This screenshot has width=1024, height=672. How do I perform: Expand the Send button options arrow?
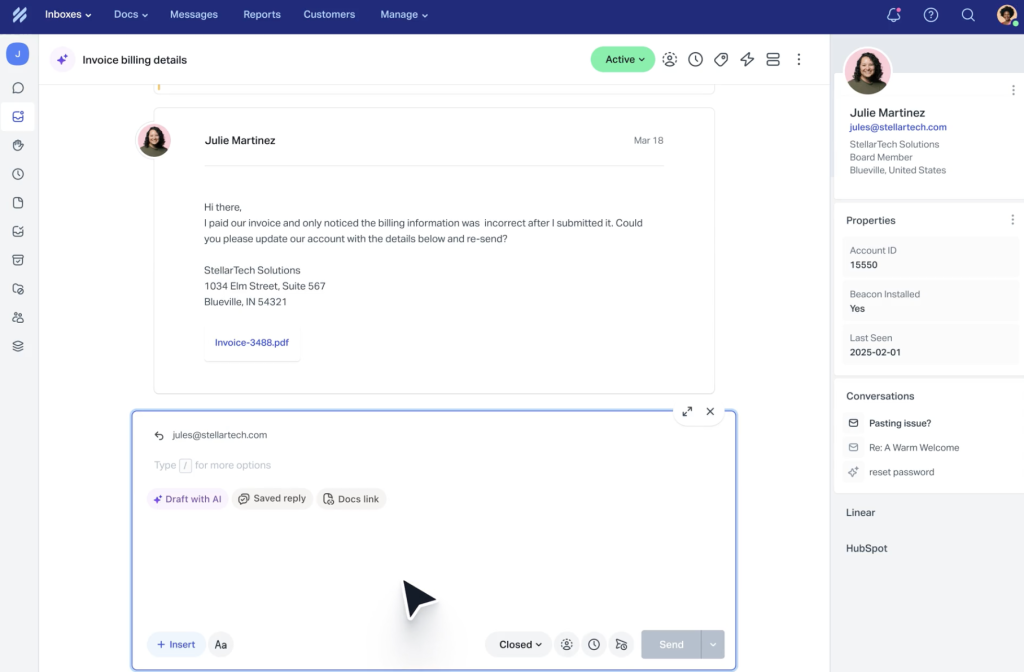[713, 645]
